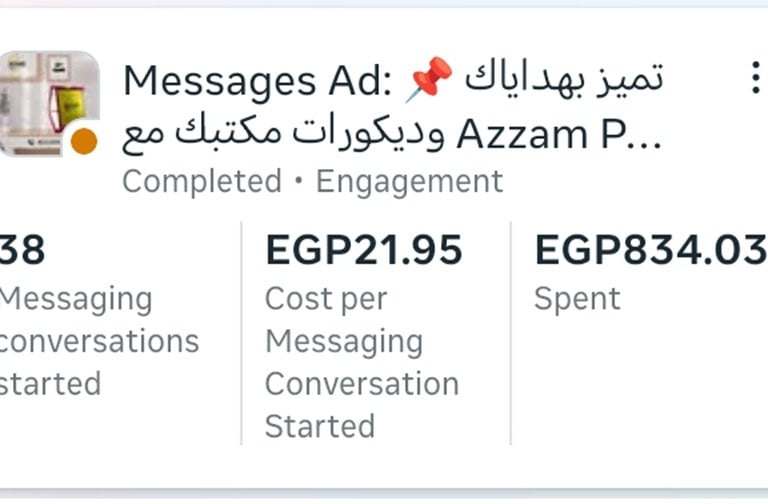Click the "Messages Ad:" title text
Viewport: 768px width, 504px height.
(258, 81)
